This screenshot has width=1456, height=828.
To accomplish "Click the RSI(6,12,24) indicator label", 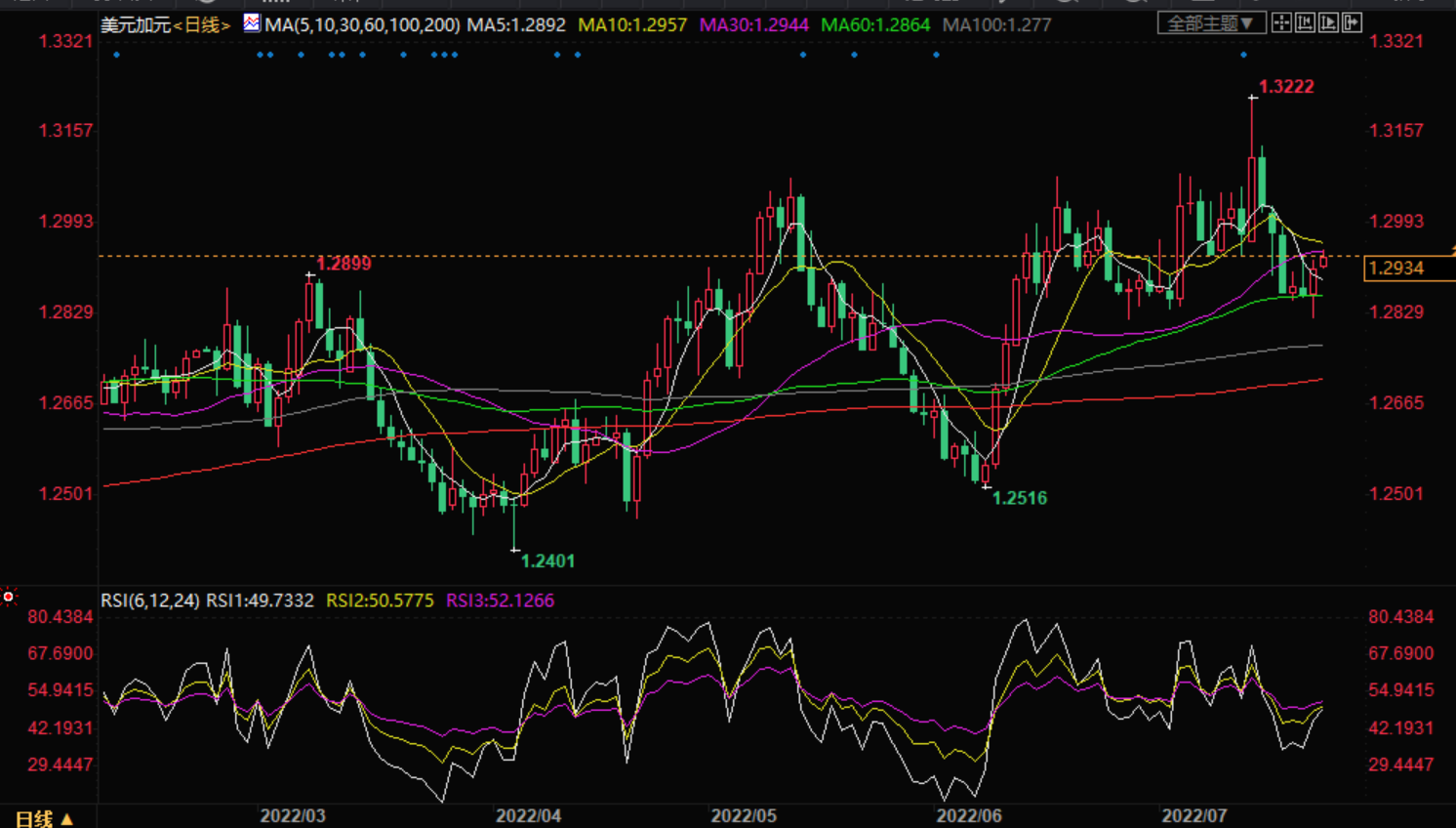I will click(x=150, y=600).
